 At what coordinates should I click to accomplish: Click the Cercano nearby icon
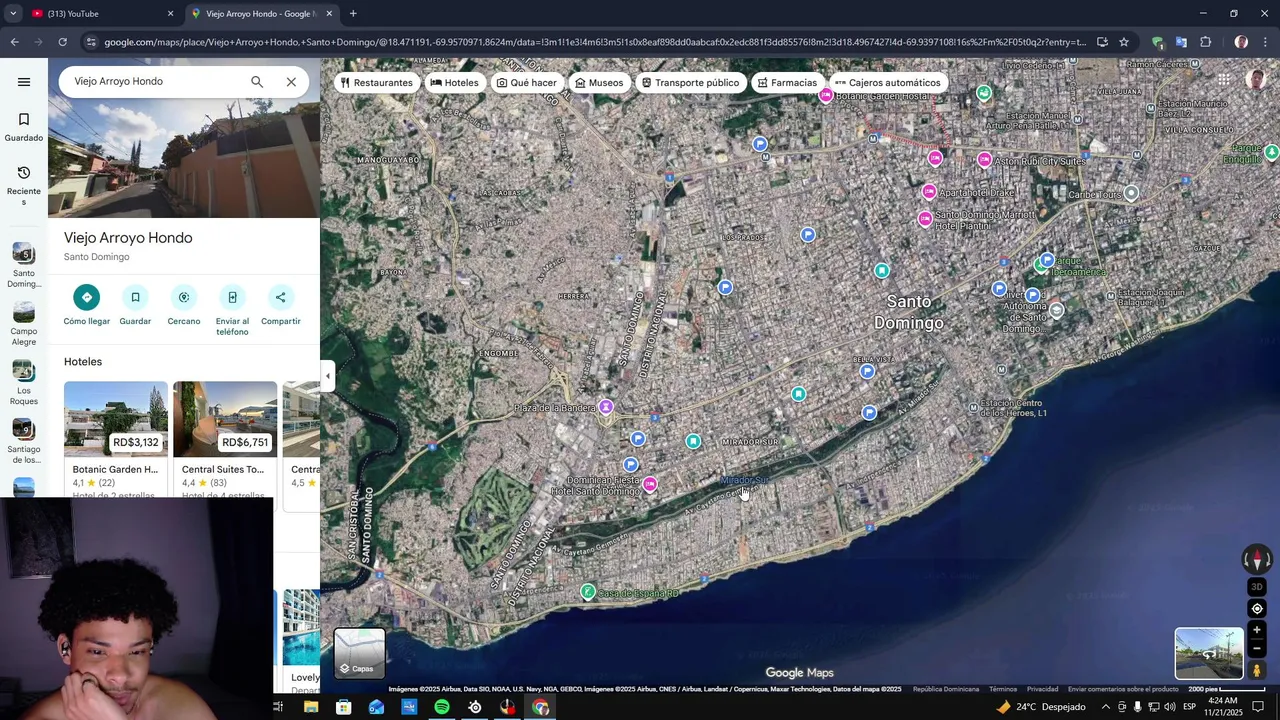point(184,297)
